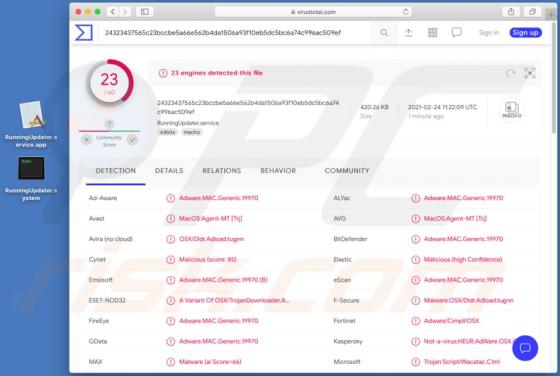Click eScan Adware.MAC.Generic.19970 result
Viewport: 560px width, 376px height.
point(463,280)
